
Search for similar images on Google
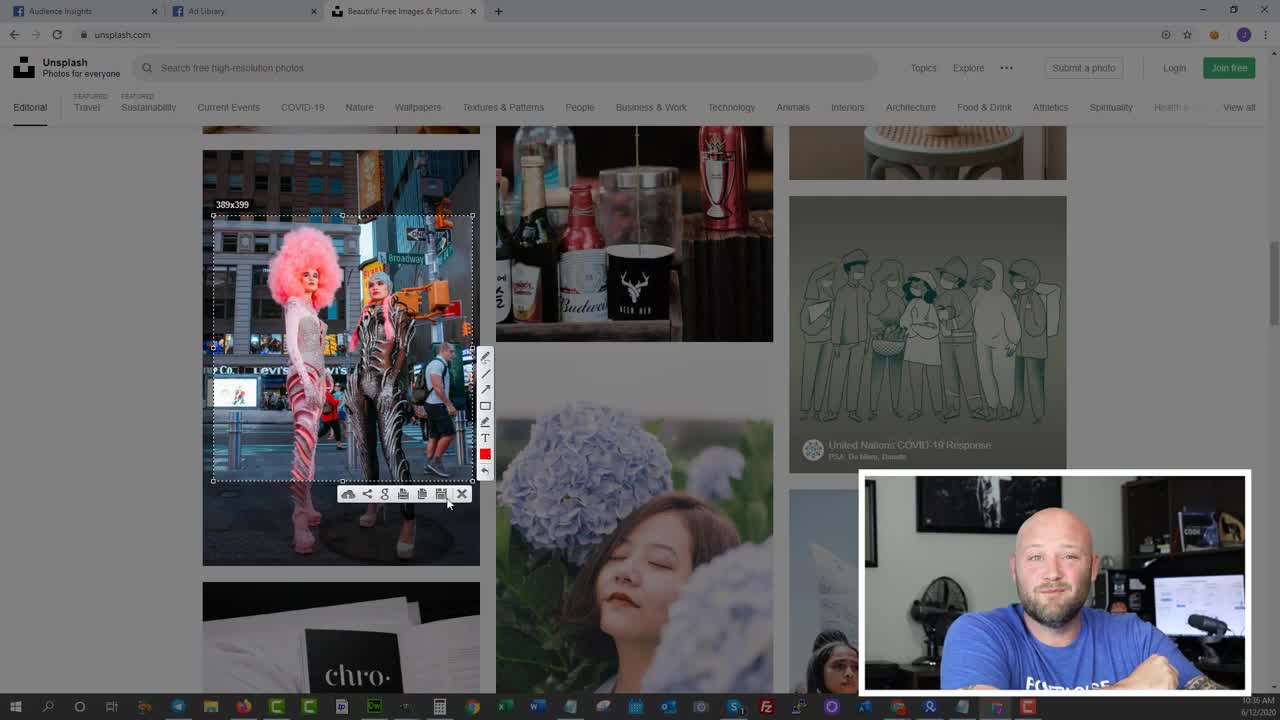click(385, 494)
